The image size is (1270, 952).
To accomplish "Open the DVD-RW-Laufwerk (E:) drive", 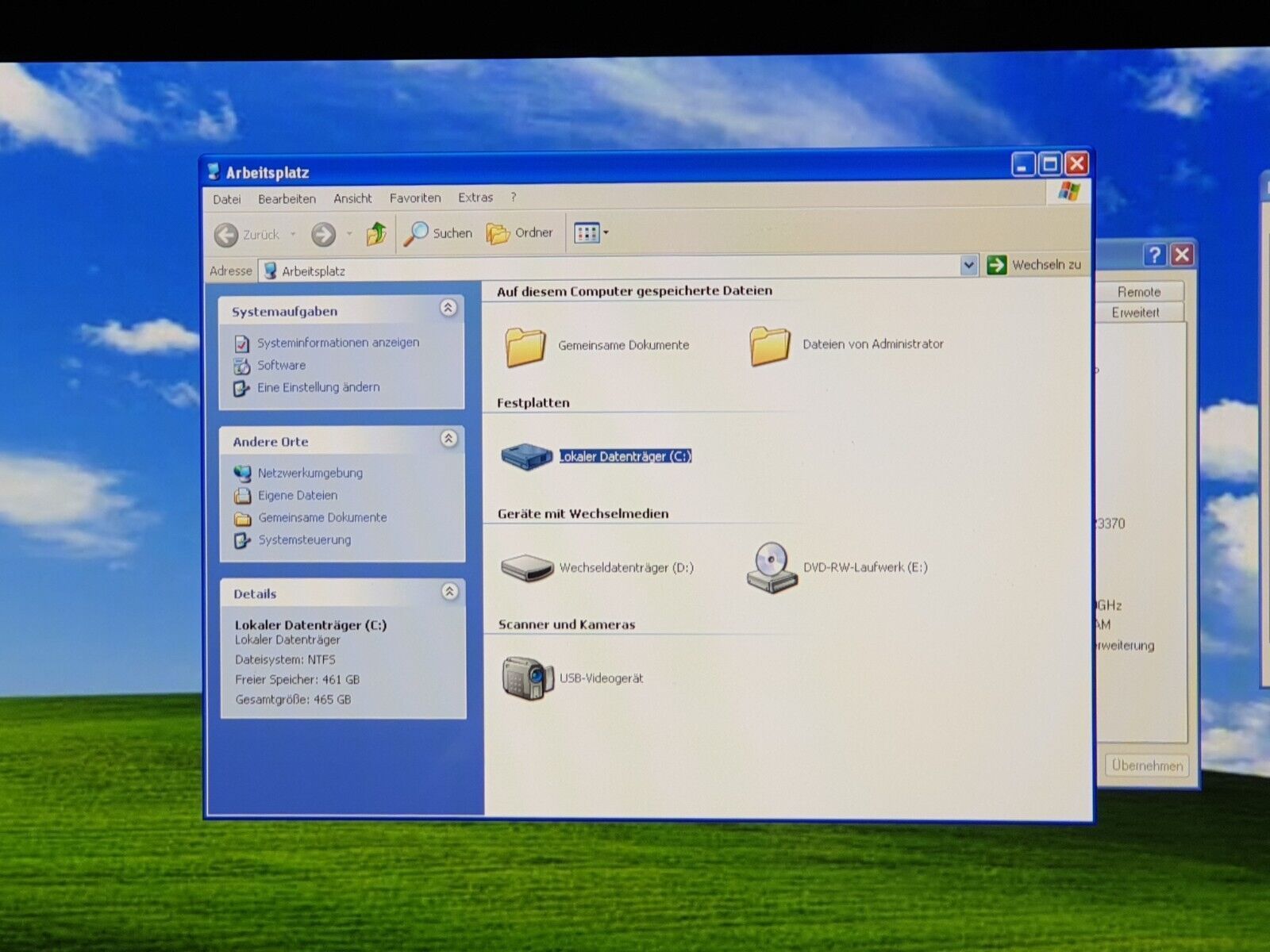I will [771, 567].
